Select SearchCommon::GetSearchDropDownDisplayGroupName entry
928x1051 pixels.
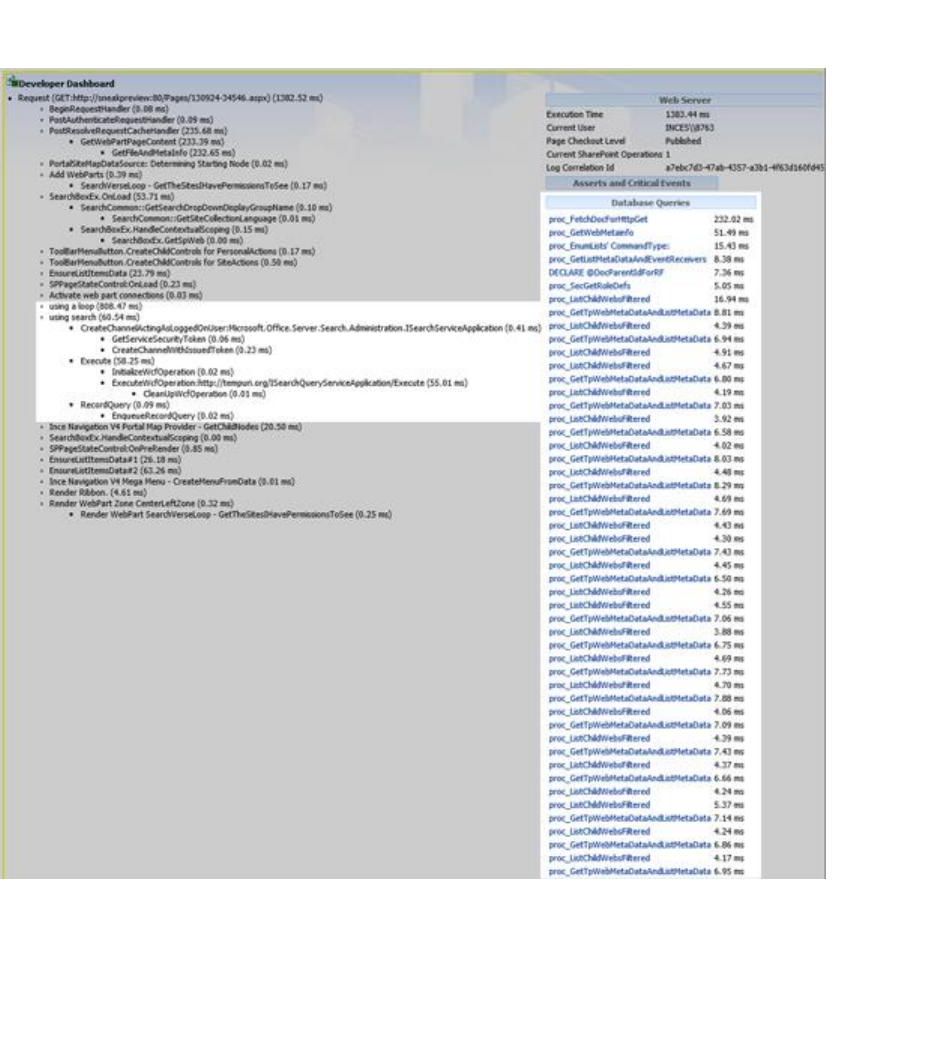pyautogui.click(x=206, y=208)
